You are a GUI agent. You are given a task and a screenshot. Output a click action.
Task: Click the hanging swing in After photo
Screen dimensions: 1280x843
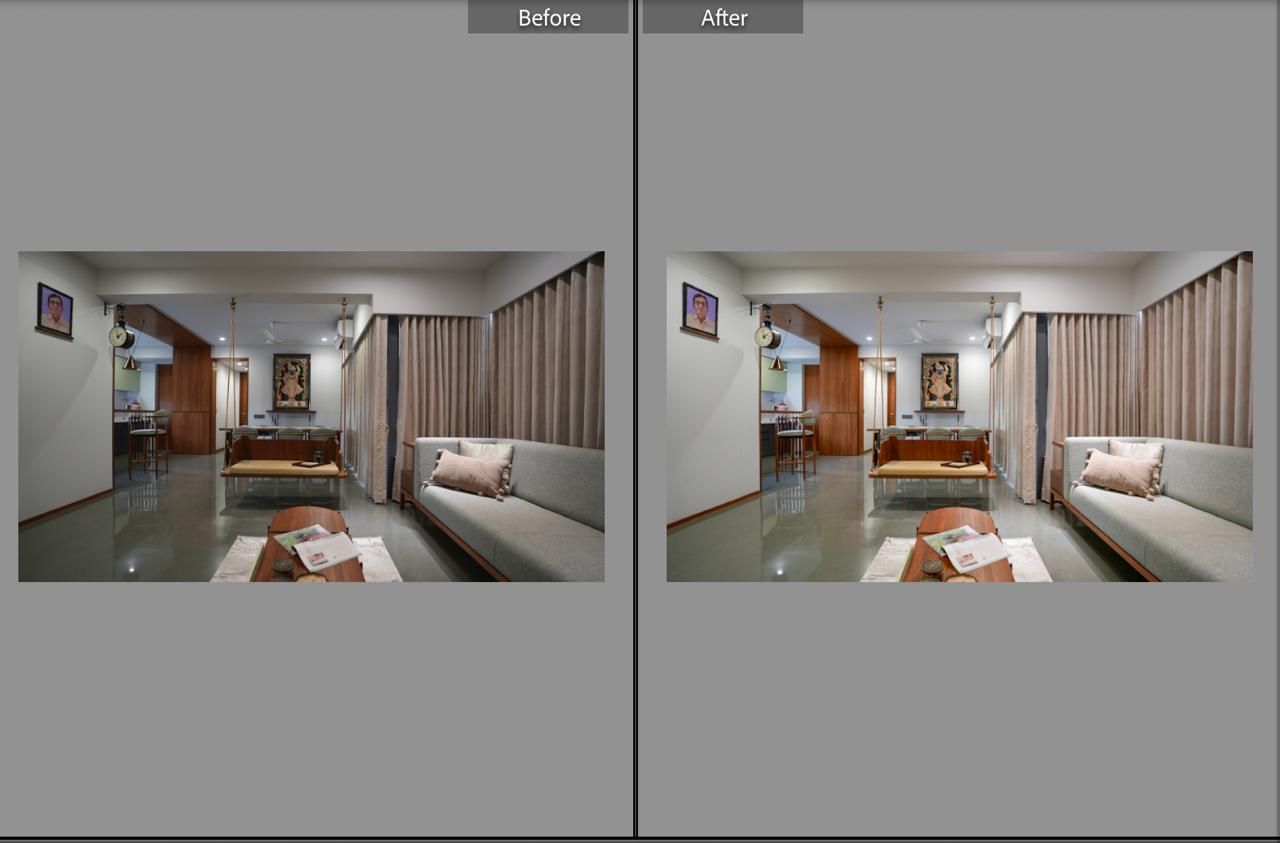932,456
